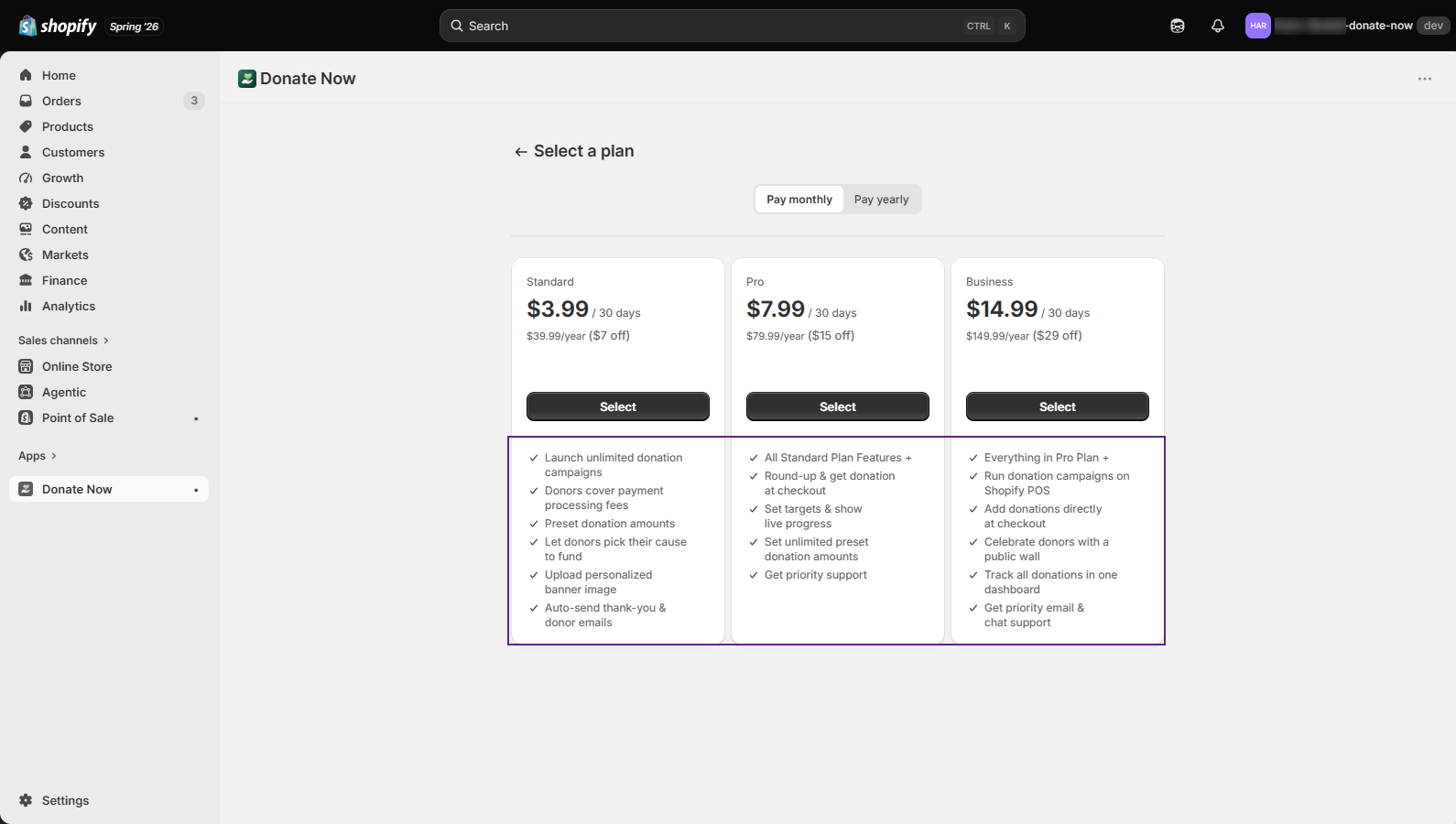Click the Online Store storefront icon
The width and height of the screenshot is (1456, 824).
[x=26, y=366]
